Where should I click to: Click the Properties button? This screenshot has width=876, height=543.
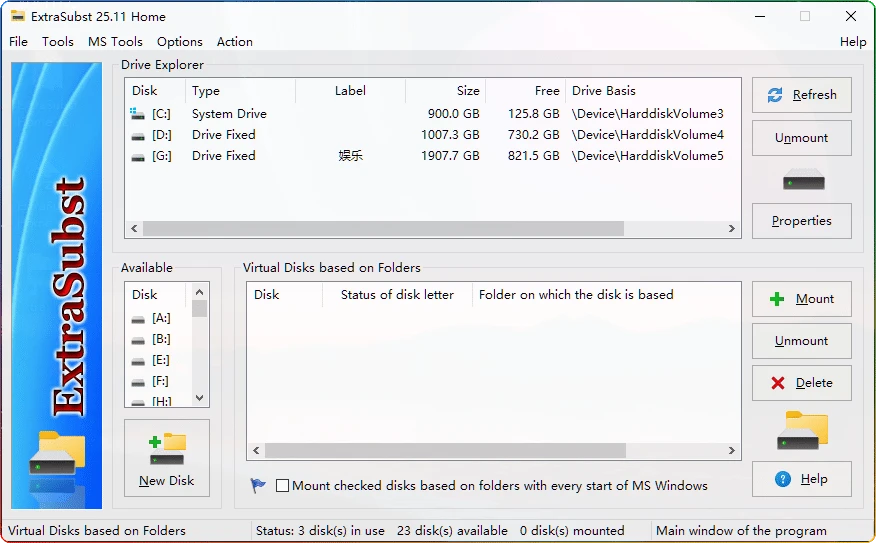pos(801,221)
